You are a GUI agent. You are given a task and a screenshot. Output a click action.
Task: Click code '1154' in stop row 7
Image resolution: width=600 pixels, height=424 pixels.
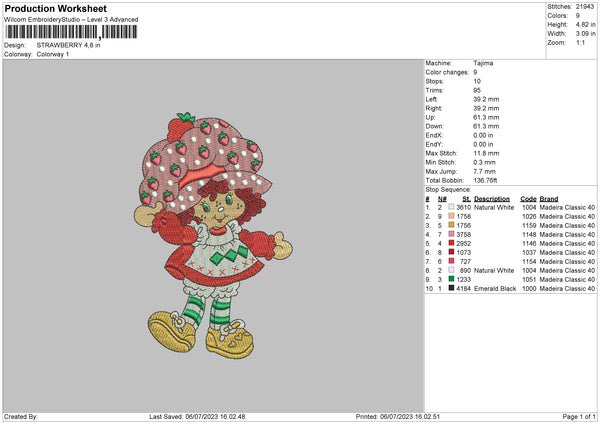click(x=529, y=261)
